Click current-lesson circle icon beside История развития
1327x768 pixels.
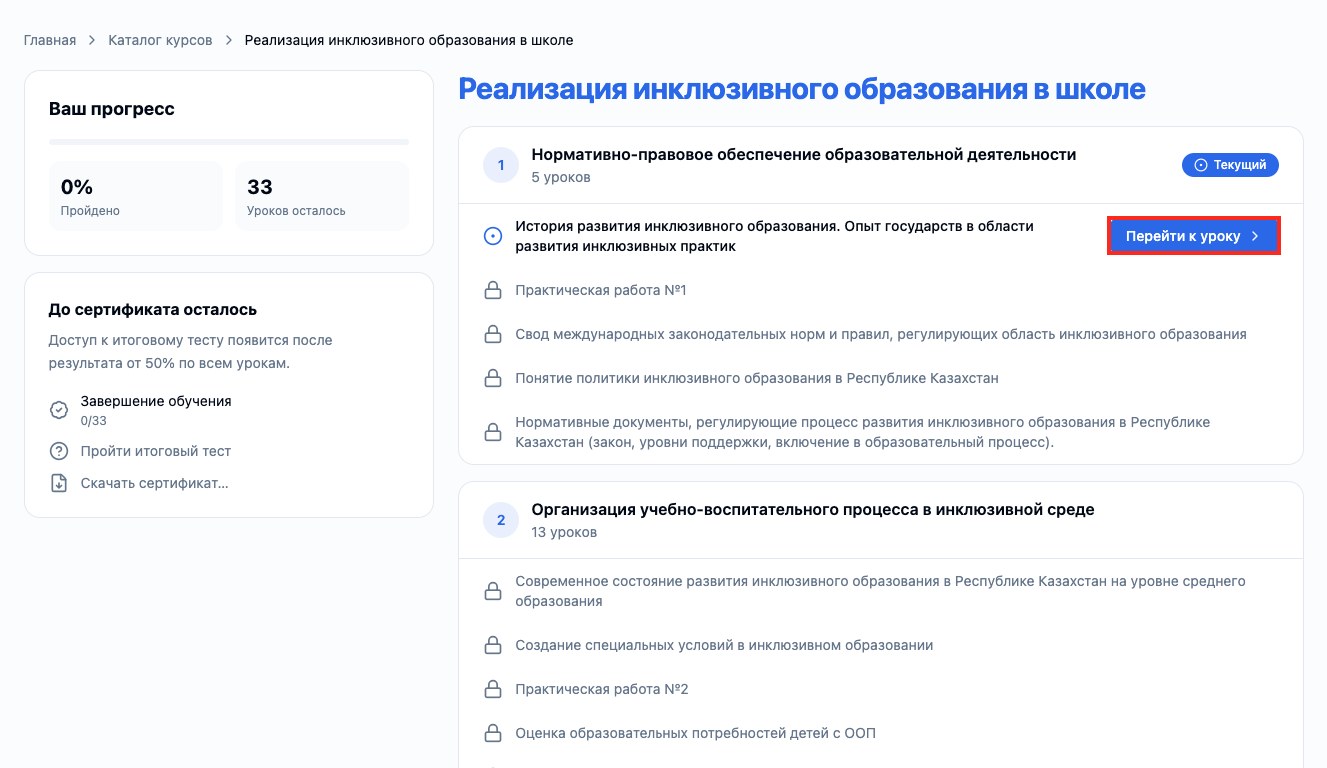[492, 236]
